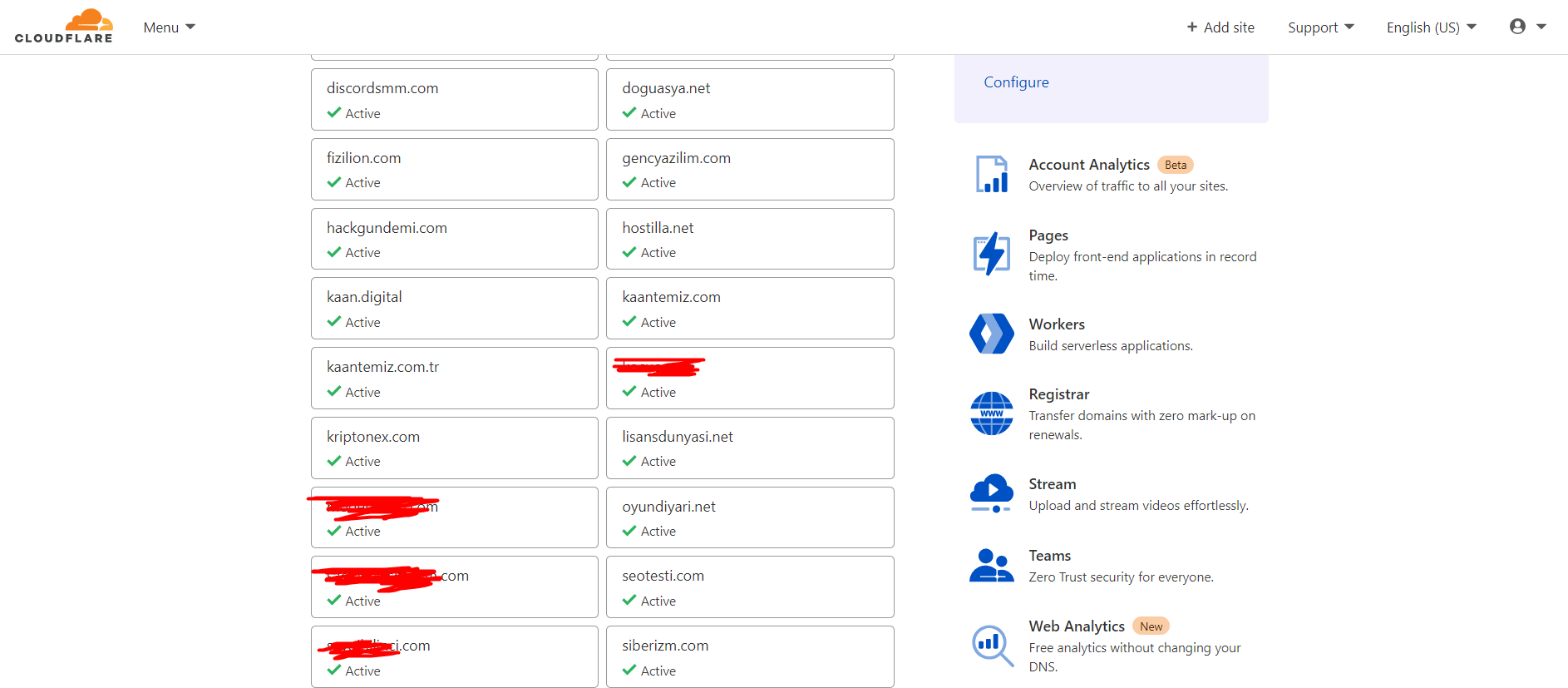Open the kriptonex.com site card
1568x688 pixels.
click(455, 448)
